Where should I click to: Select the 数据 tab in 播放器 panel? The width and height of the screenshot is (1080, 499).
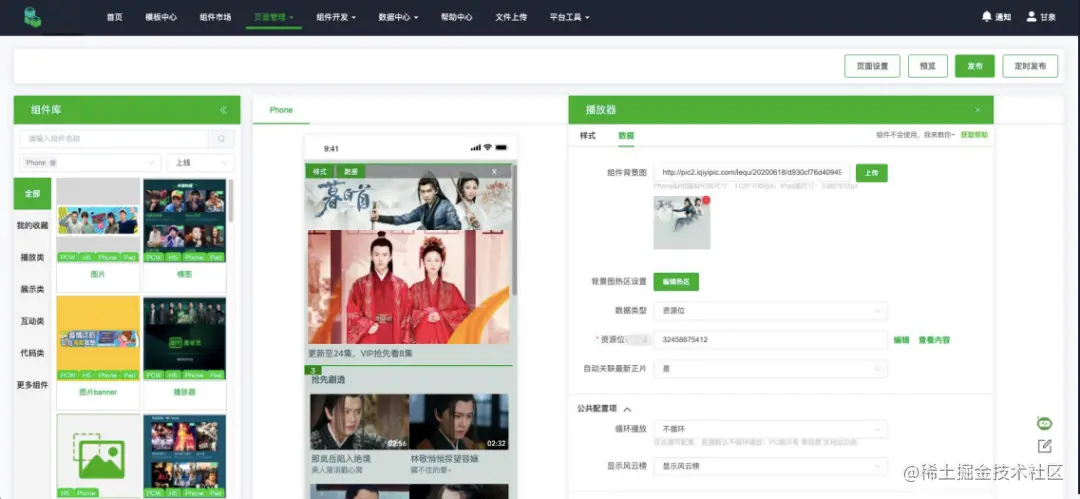point(626,136)
